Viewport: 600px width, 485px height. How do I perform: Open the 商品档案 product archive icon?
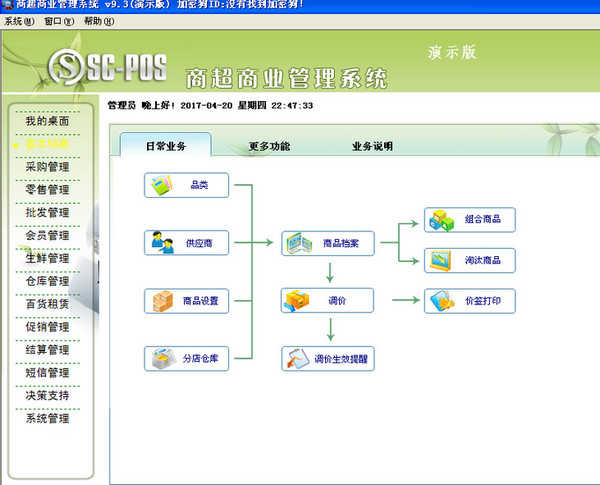(298, 243)
